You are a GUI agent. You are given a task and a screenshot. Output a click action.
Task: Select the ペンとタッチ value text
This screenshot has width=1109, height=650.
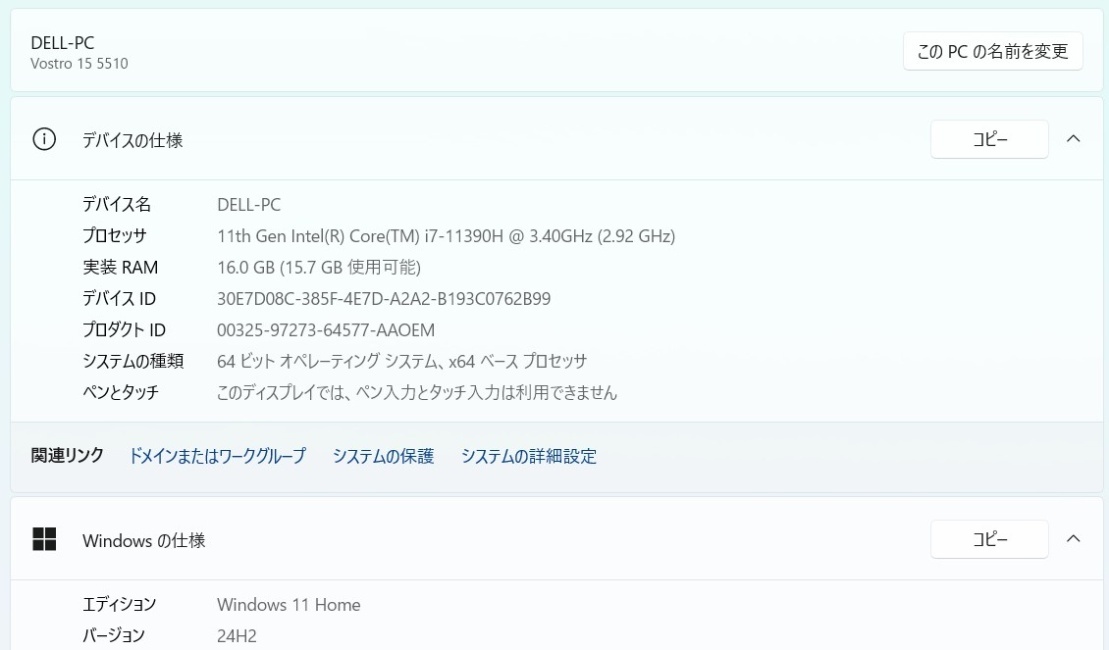pyautogui.click(x=417, y=393)
